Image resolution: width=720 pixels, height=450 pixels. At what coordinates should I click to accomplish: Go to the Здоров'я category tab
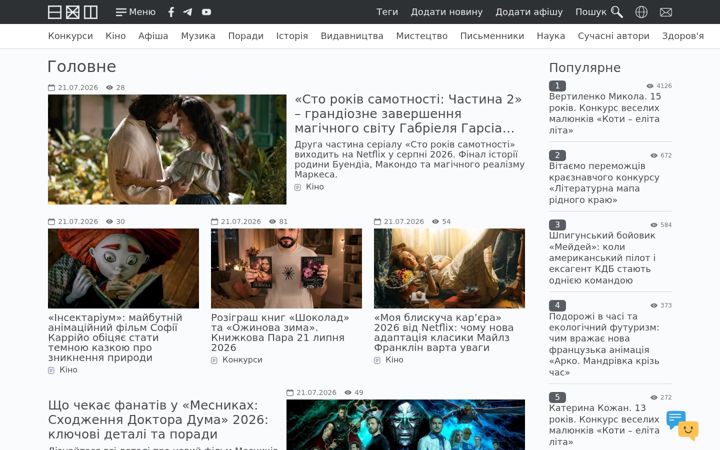[683, 36]
